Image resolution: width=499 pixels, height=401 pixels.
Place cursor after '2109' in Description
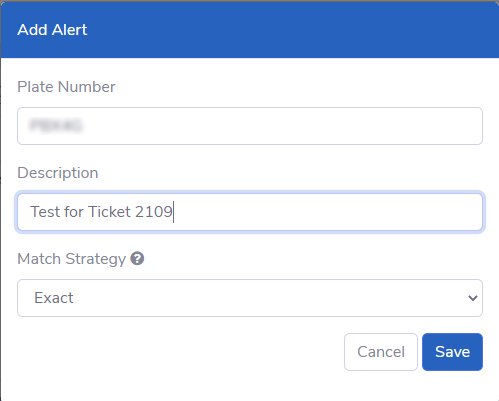click(173, 212)
